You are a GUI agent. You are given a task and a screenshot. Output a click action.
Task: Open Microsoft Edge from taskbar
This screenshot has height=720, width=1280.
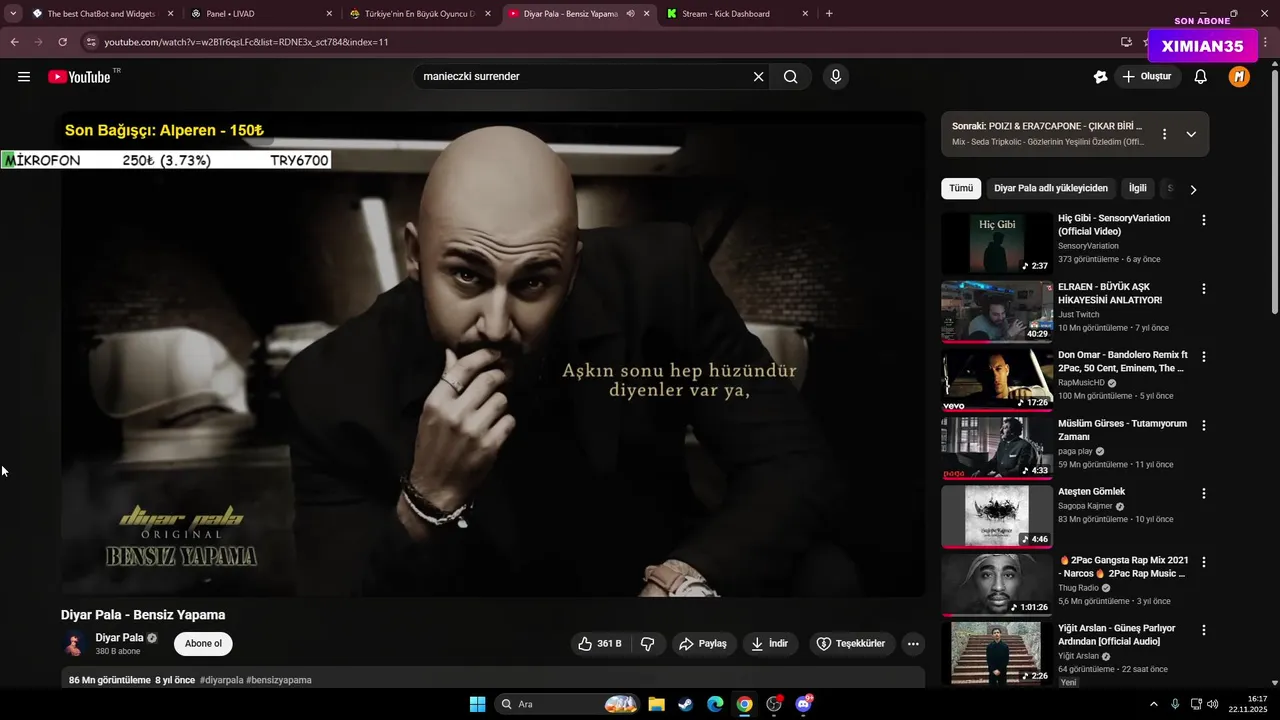[715, 704]
